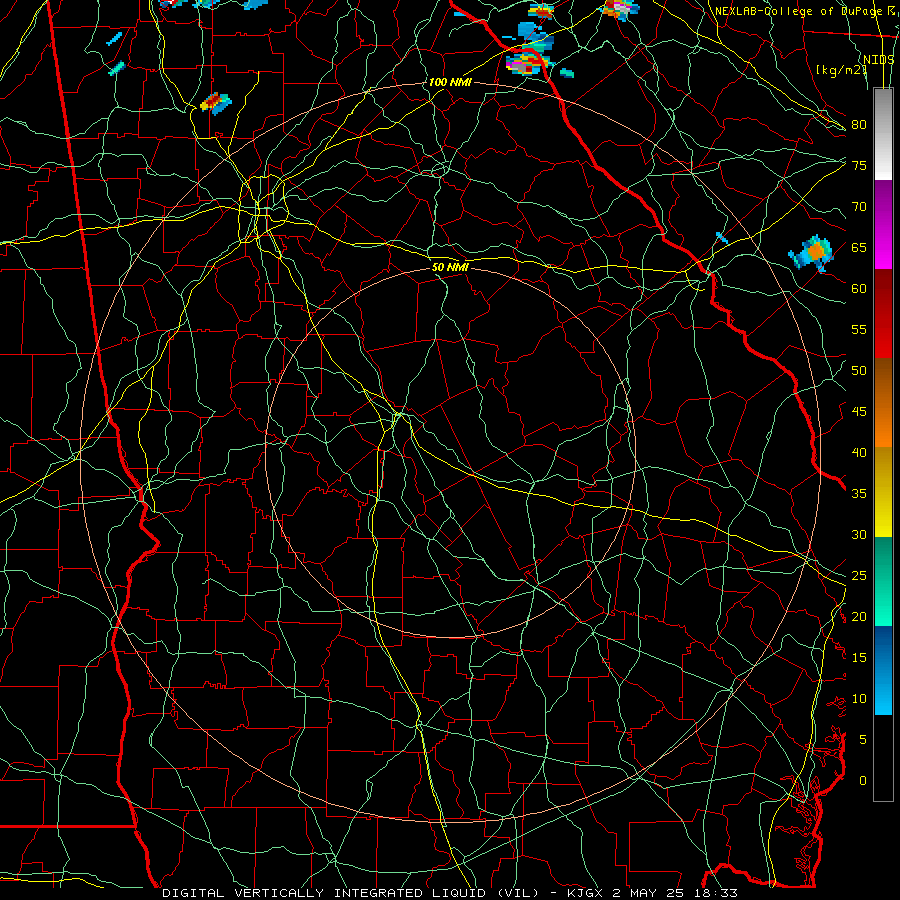The width and height of the screenshot is (900, 900).
Task: Click the 70 value on the color scale
Action: point(859,207)
